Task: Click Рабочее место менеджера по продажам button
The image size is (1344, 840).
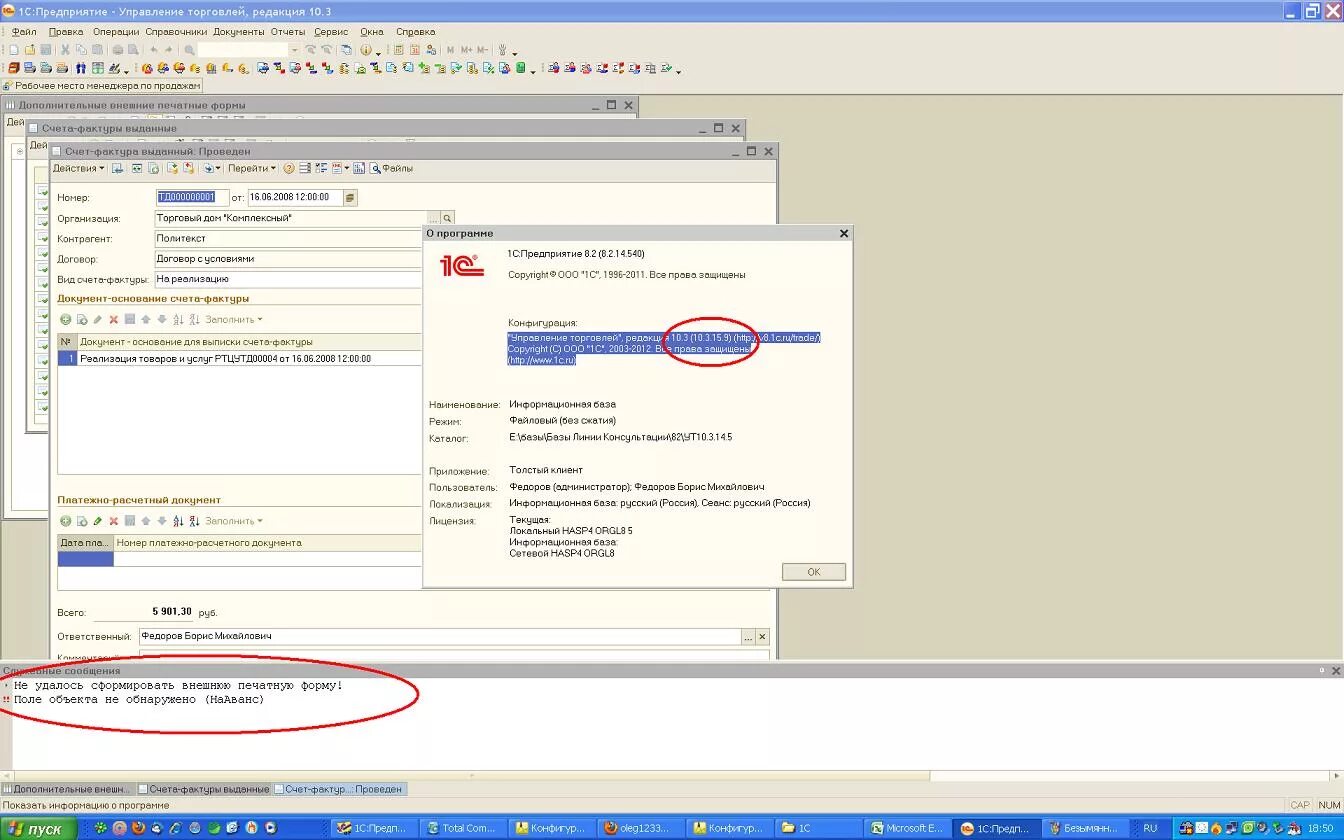Action: [101, 86]
